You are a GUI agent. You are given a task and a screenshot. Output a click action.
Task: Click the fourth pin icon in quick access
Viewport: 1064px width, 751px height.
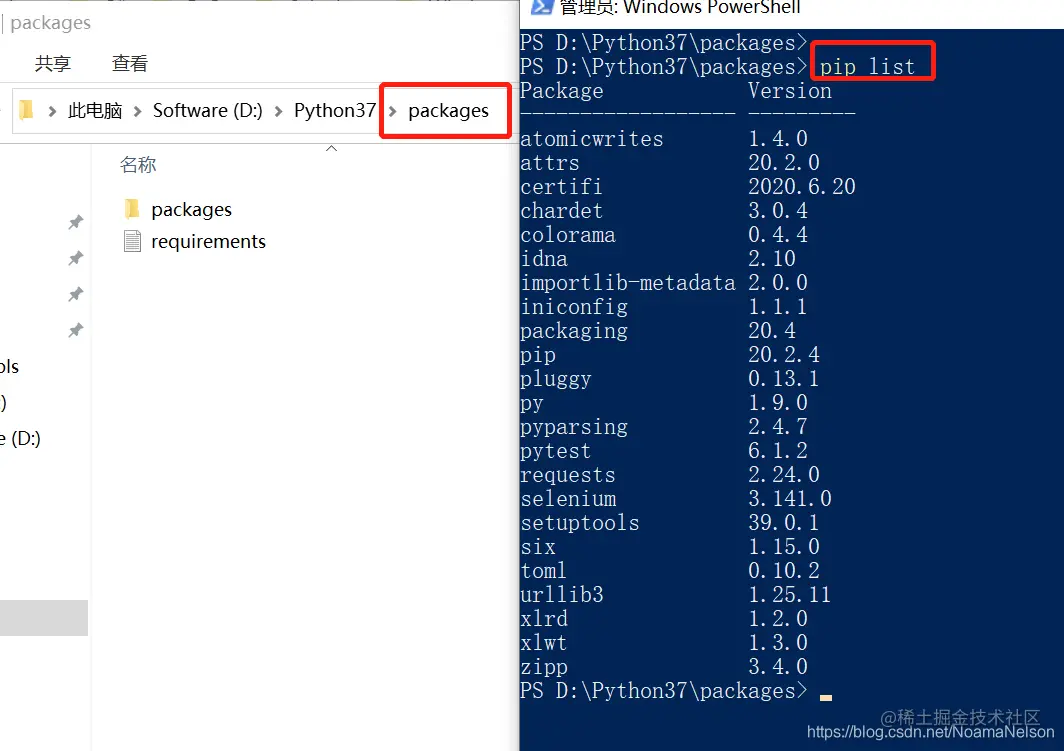coord(76,330)
